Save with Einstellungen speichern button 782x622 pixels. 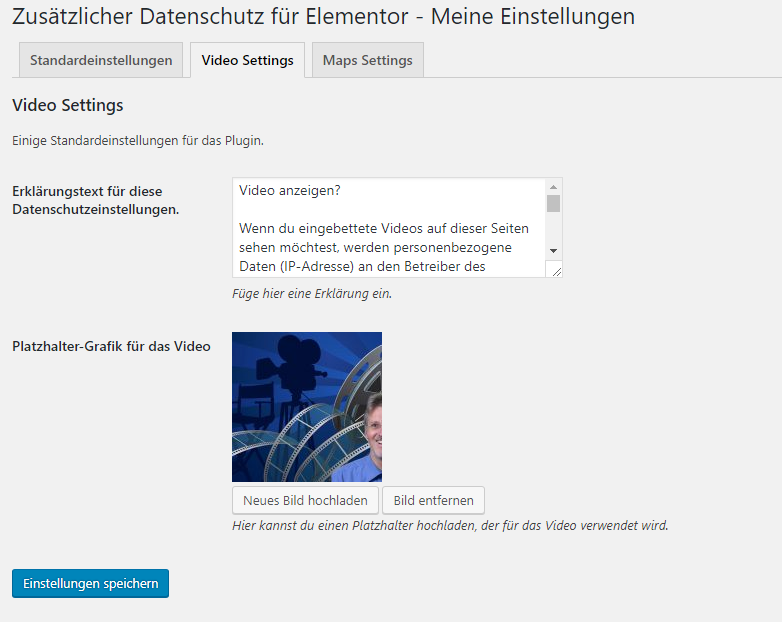pos(90,583)
